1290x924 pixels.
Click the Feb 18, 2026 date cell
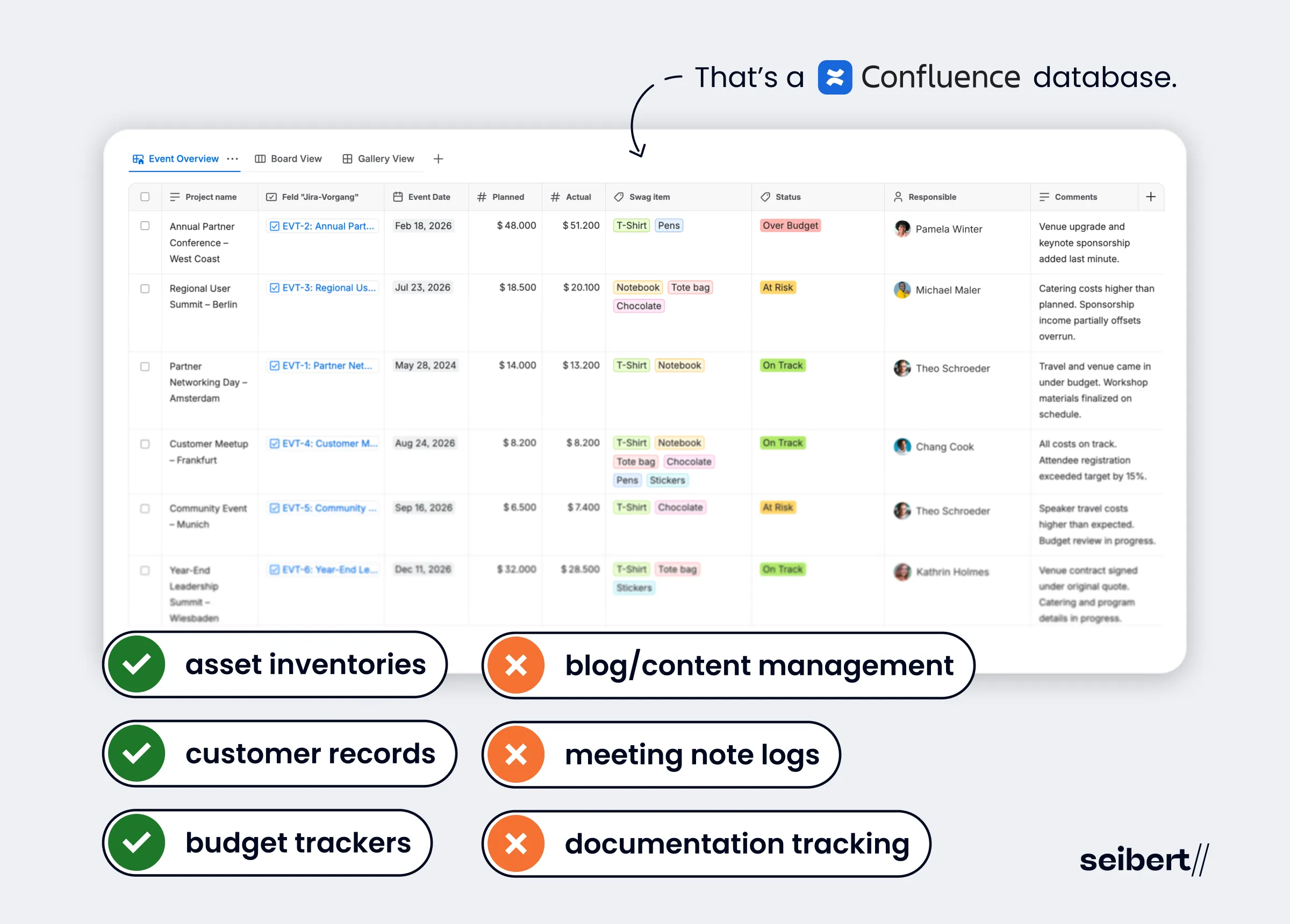point(422,226)
